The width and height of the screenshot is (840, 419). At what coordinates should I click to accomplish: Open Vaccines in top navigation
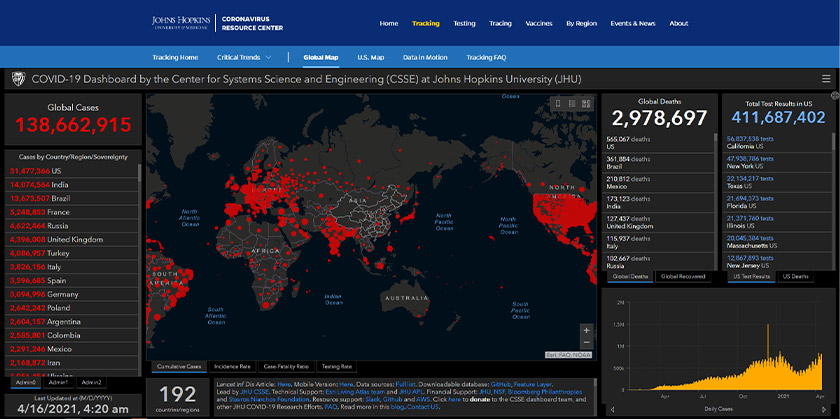539,23
